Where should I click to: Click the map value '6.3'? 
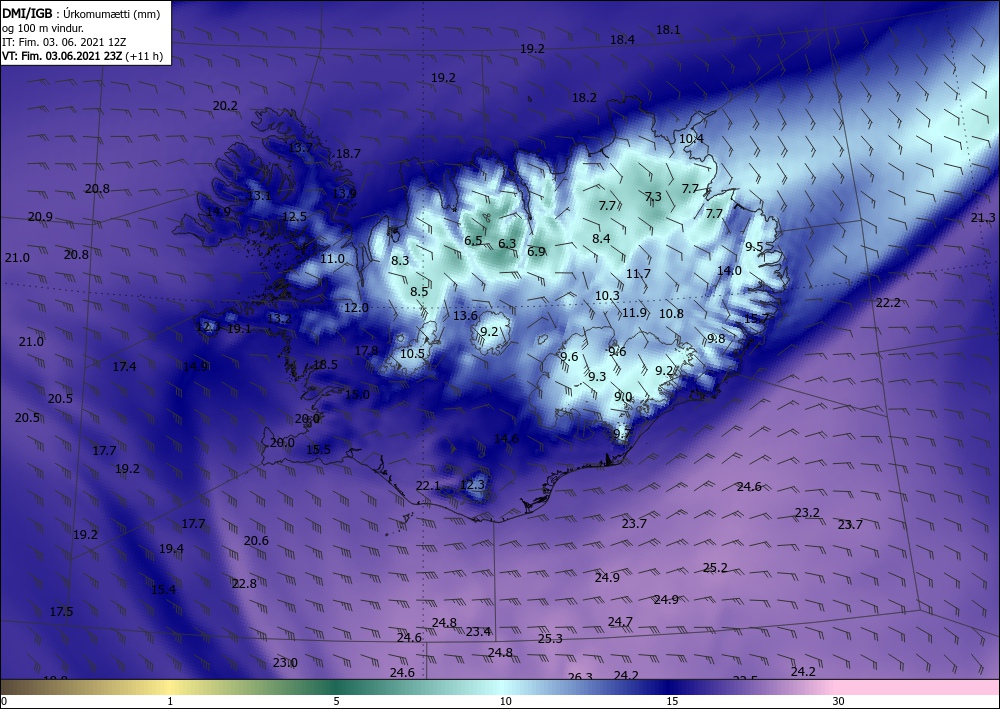pyautogui.click(x=507, y=244)
